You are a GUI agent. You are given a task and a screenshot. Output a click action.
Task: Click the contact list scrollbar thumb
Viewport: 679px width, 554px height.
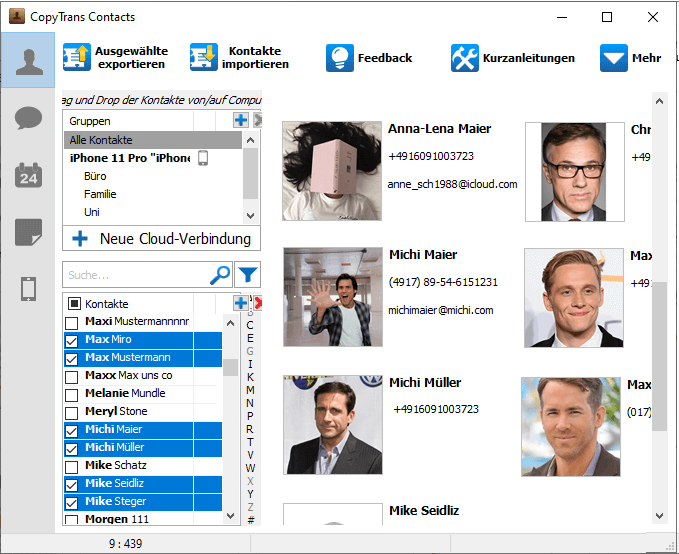click(230, 368)
